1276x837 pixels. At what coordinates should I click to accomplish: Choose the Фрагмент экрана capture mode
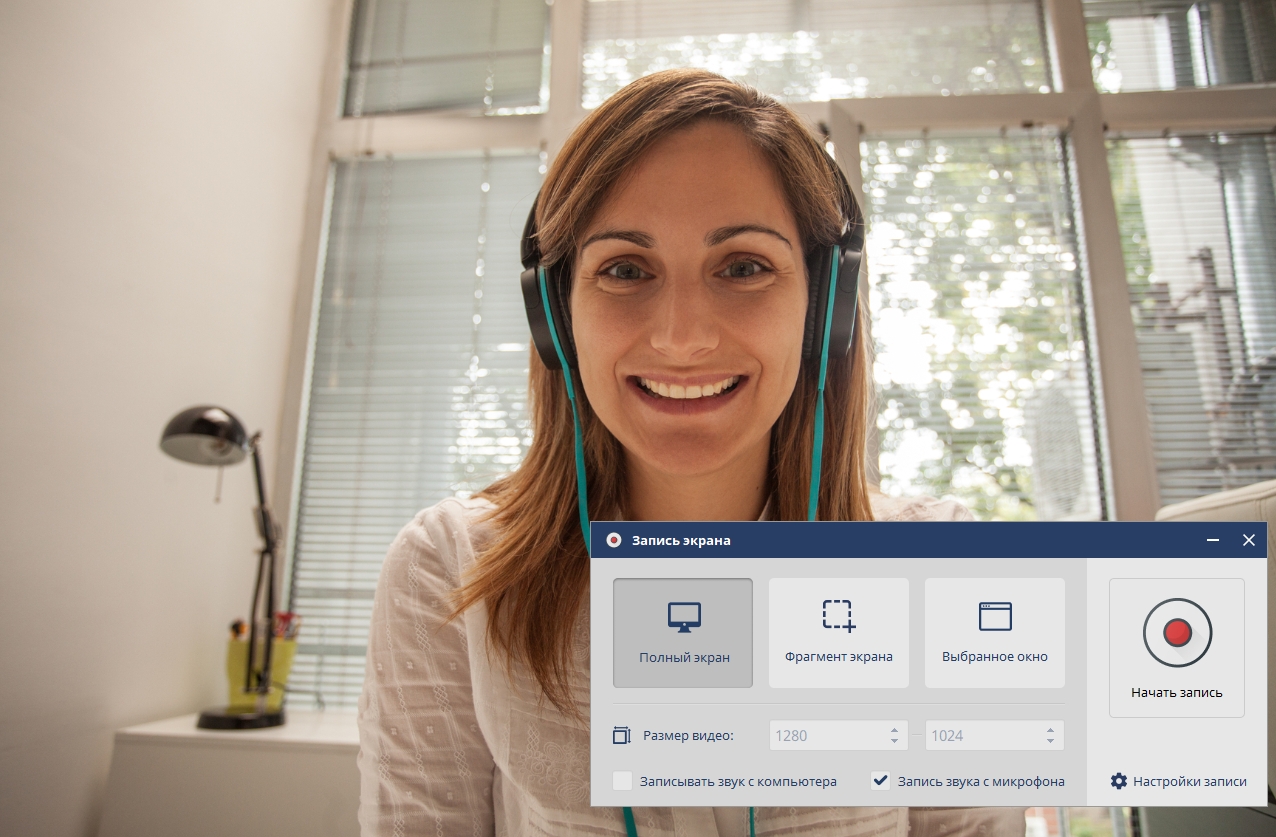point(839,632)
